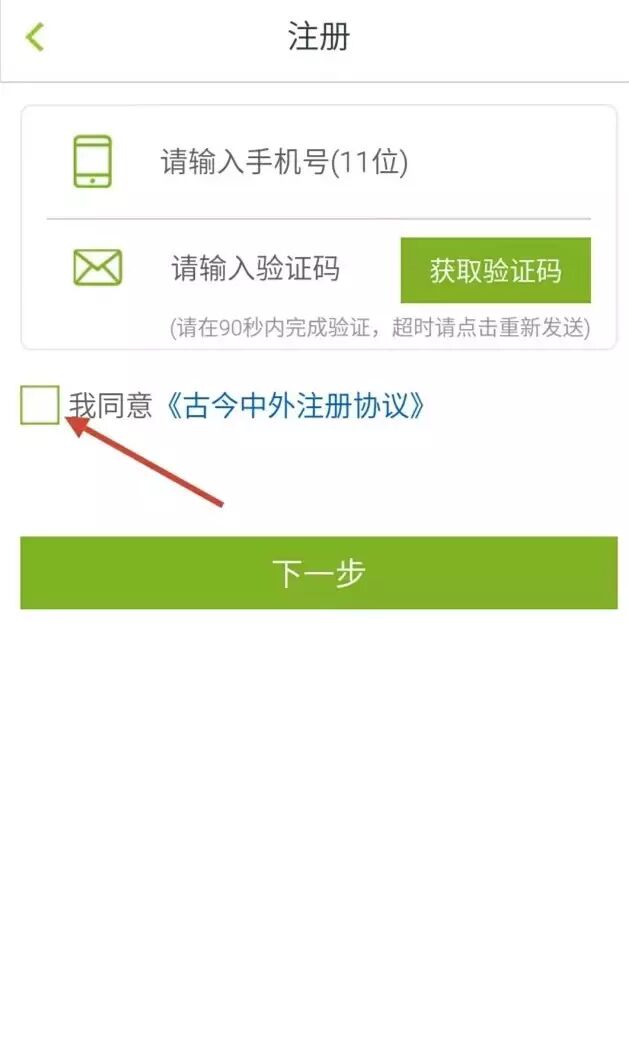This screenshot has width=629, height=1064.
Task: Focus the 请输入验证码 input field
Action: pos(282,268)
